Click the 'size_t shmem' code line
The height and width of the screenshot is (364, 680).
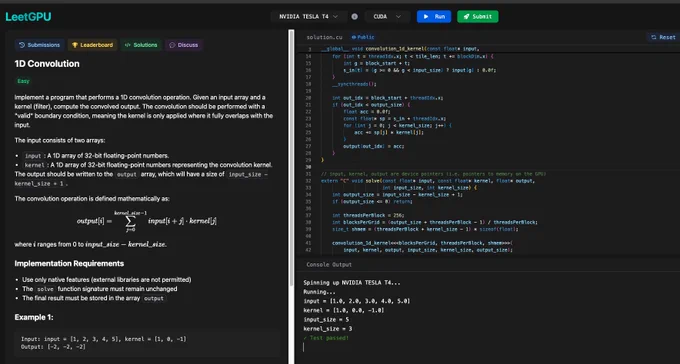coord(425,229)
